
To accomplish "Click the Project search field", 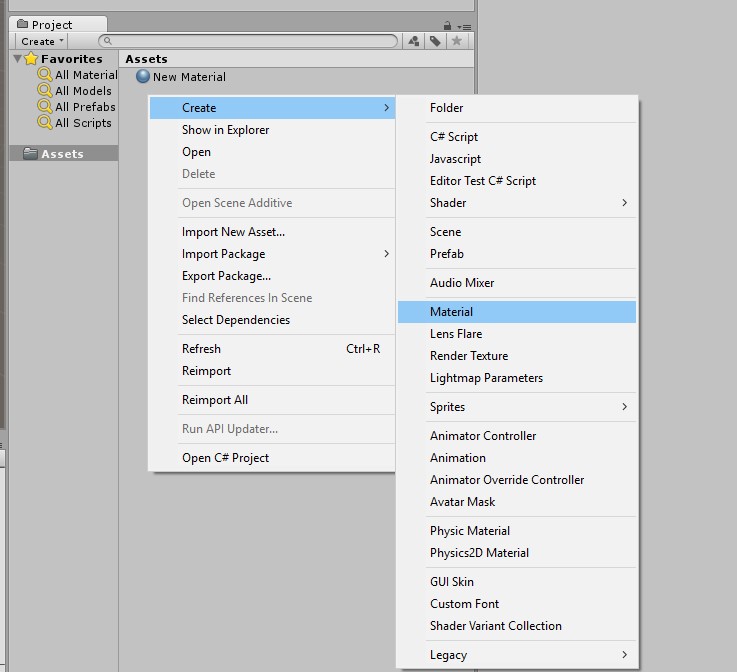I will tap(248, 41).
